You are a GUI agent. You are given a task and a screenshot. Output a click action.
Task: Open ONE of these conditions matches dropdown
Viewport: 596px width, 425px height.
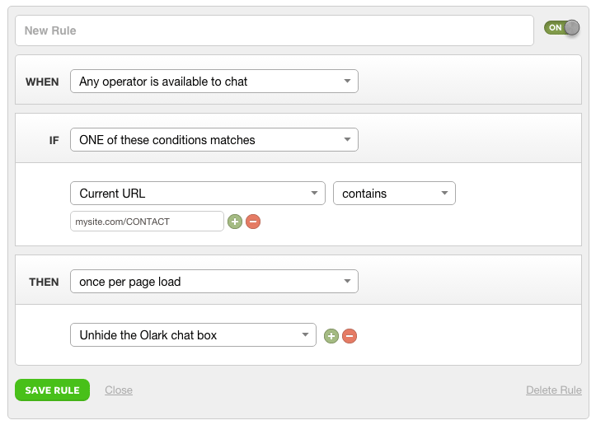214,140
